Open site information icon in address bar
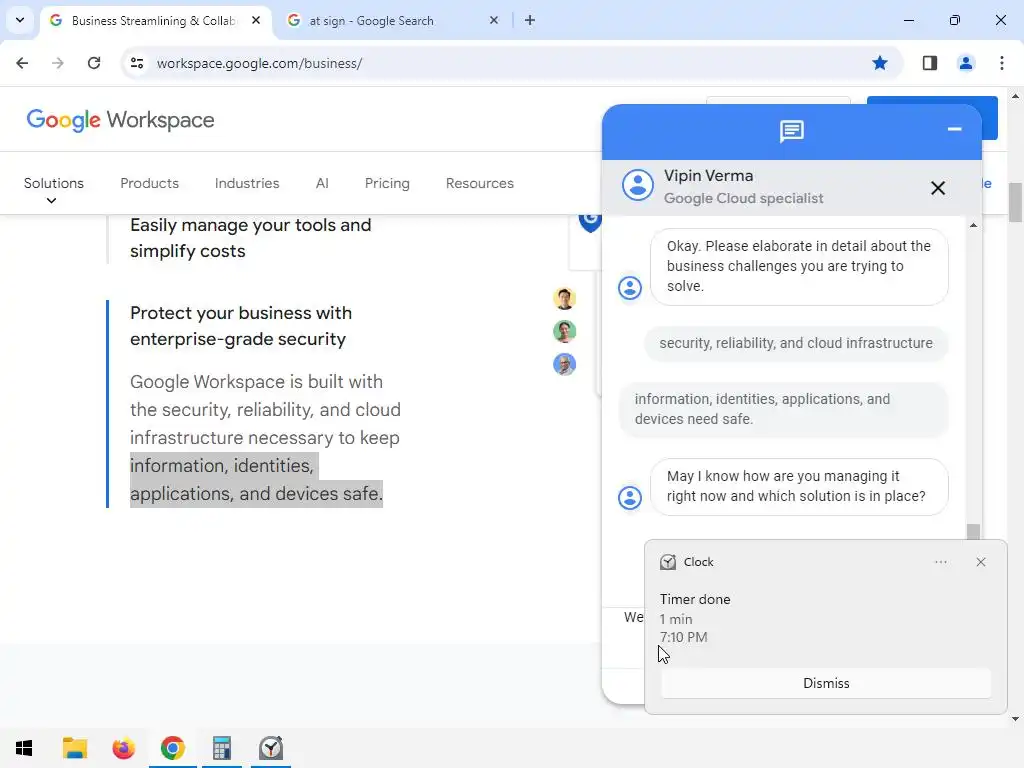The height and width of the screenshot is (768, 1024). pyautogui.click(x=137, y=63)
